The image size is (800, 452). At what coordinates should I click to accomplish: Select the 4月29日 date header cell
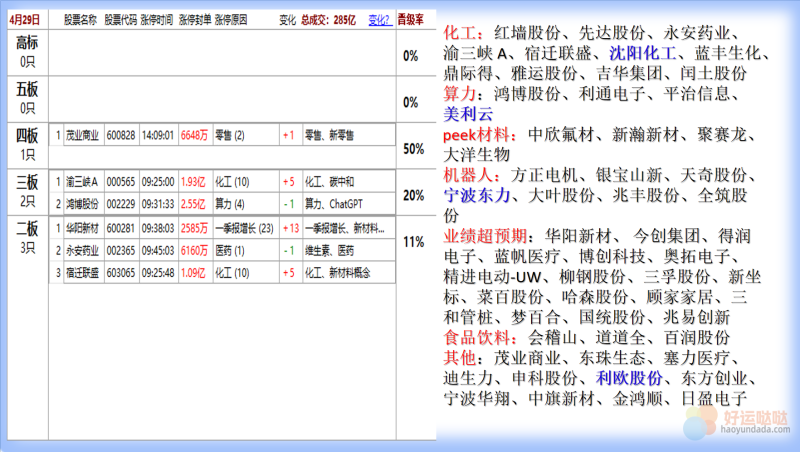coord(24,20)
